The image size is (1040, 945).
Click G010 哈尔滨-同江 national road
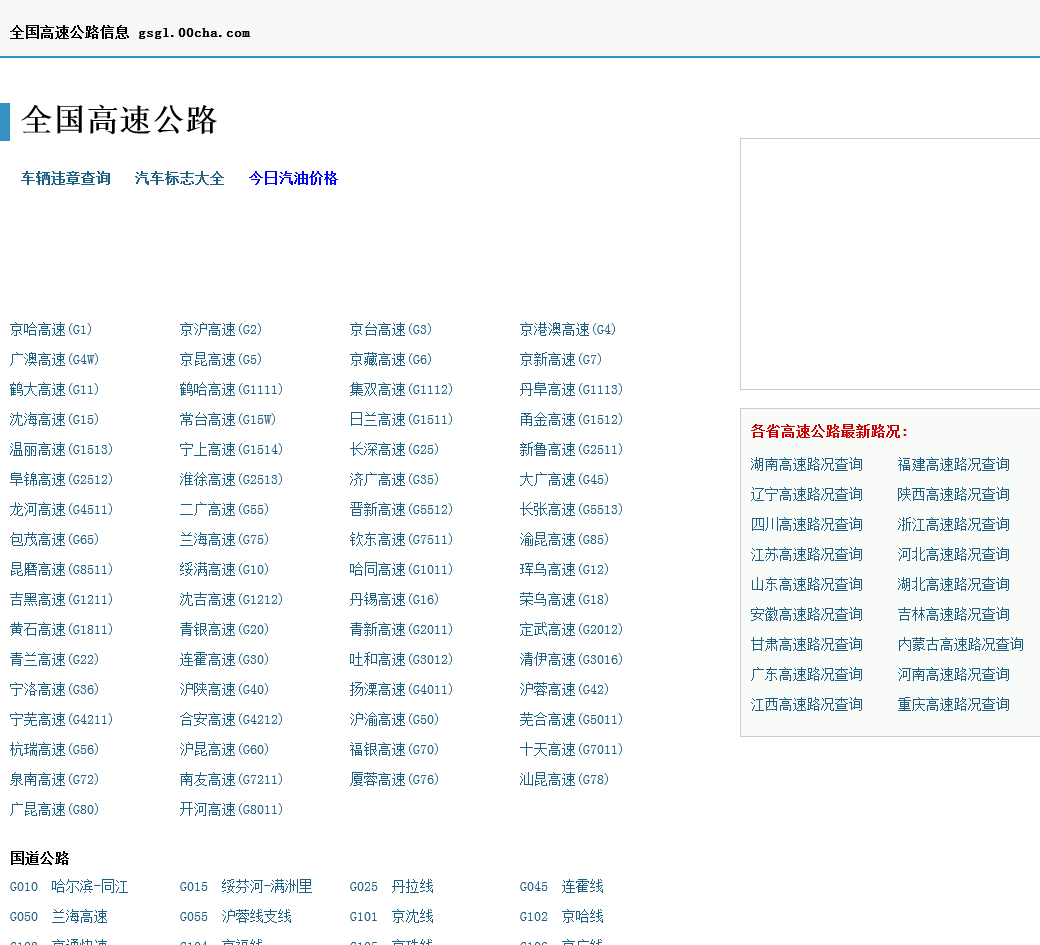[69, 887]
